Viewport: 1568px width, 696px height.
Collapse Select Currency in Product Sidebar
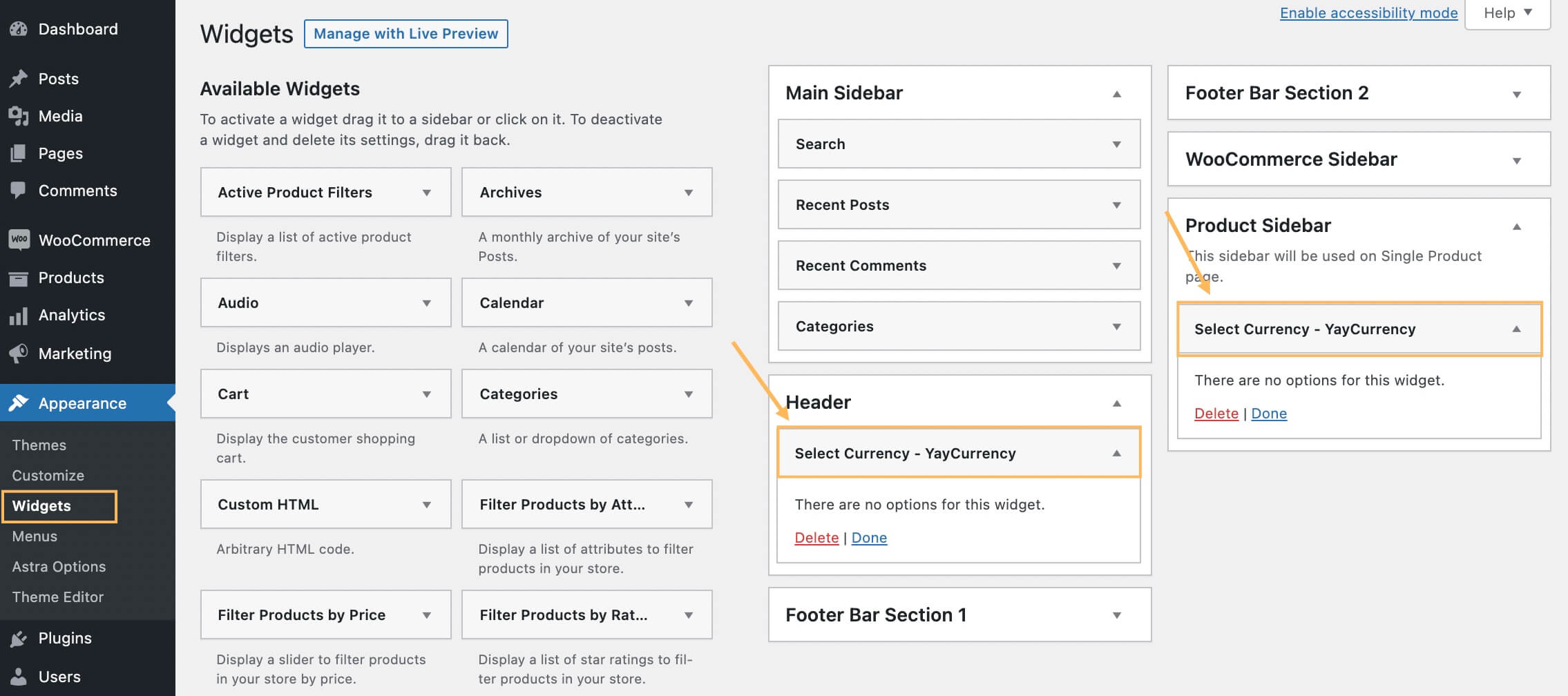pyautogui.click(x=1517, y=329)
